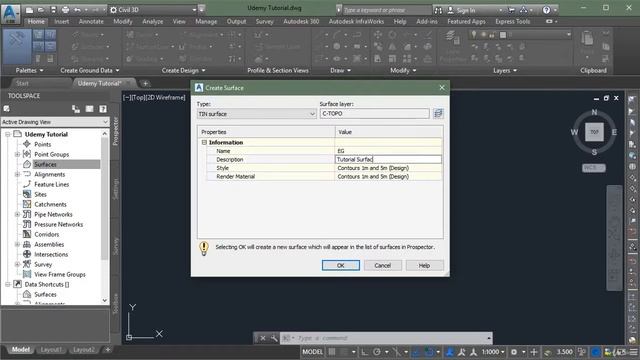Open the Annotate ribbon tab
This screenshot has width=640, height=360.
pos(91,21)
